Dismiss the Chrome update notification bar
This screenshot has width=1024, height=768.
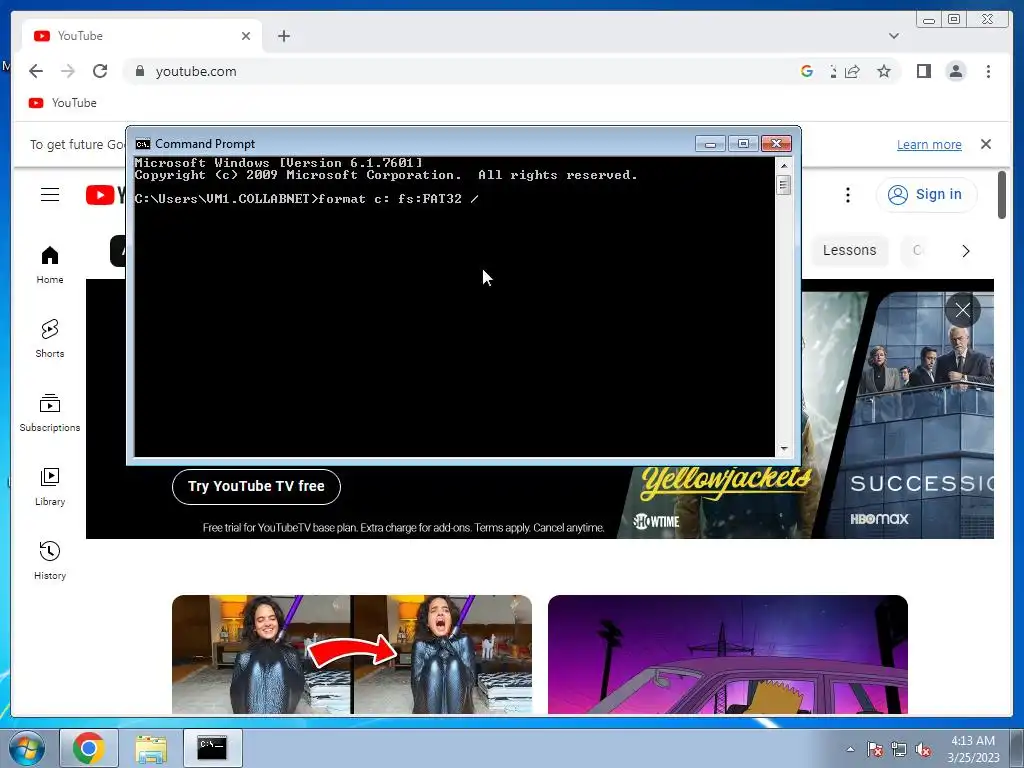click(986, 144)
